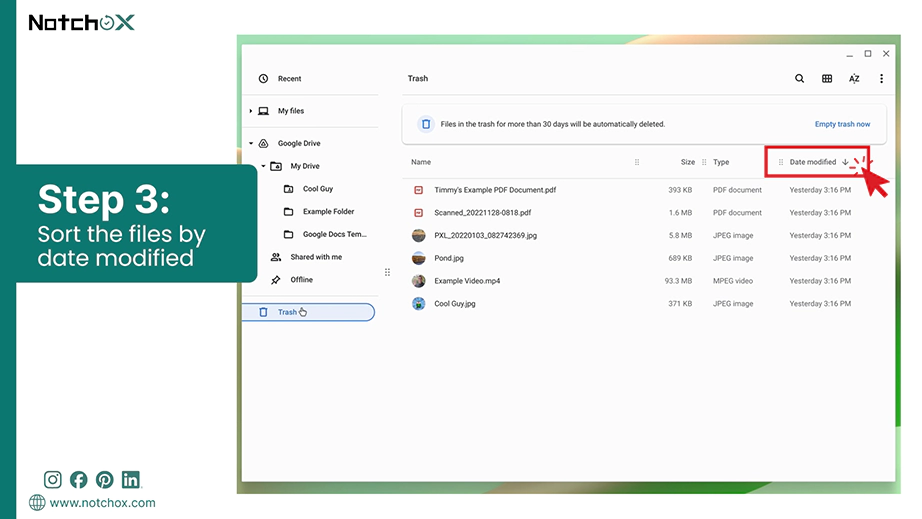Select file Scanned_20221128-0818.pdf
The width and height of the screenshot is (922, 519).
(482, 213)
